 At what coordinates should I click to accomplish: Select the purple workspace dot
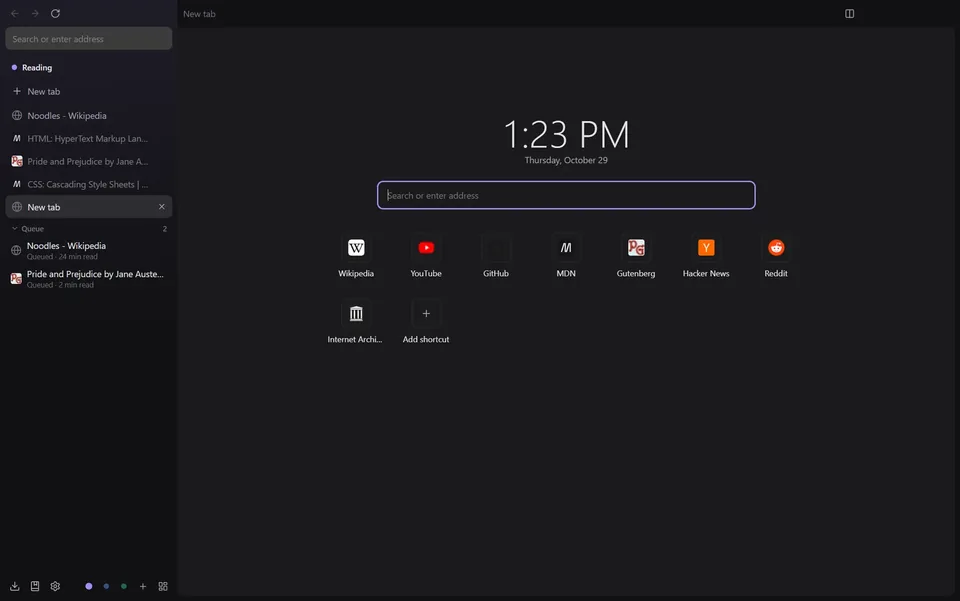pyautogui.click(x=89, y=586)
